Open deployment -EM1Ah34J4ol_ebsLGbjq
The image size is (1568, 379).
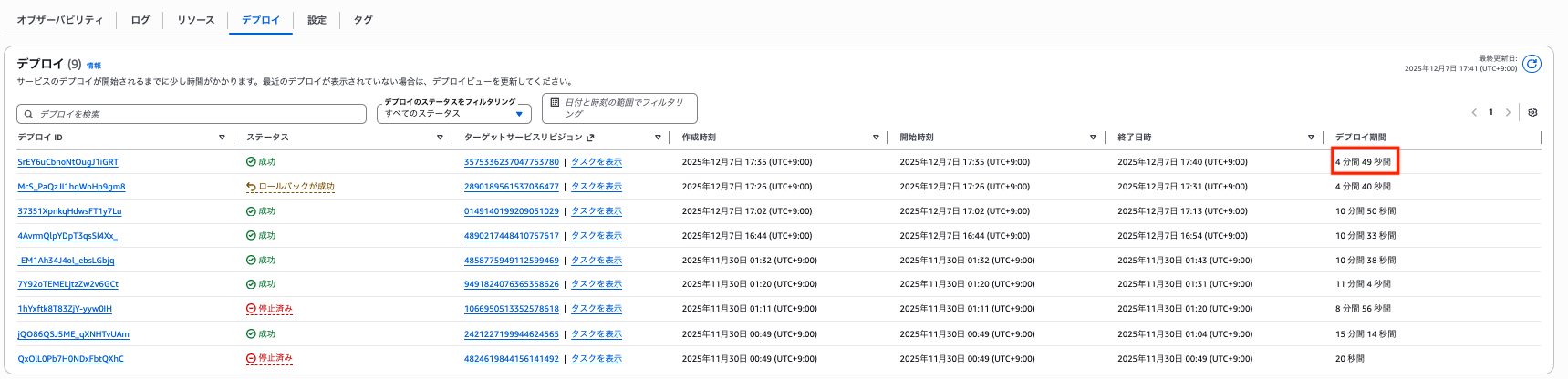(66, 261)
